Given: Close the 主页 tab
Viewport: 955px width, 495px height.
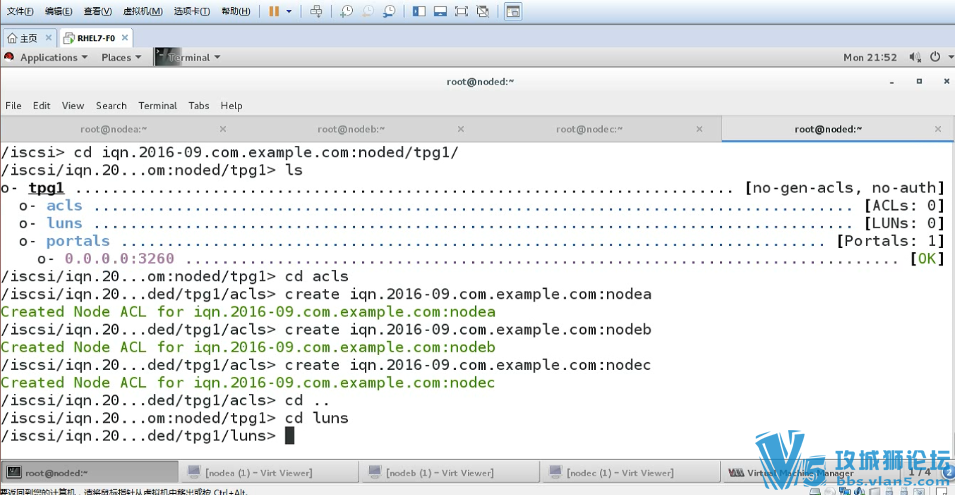Looking at the screenshot, I should pyautogui.click(x=49, y=38).
